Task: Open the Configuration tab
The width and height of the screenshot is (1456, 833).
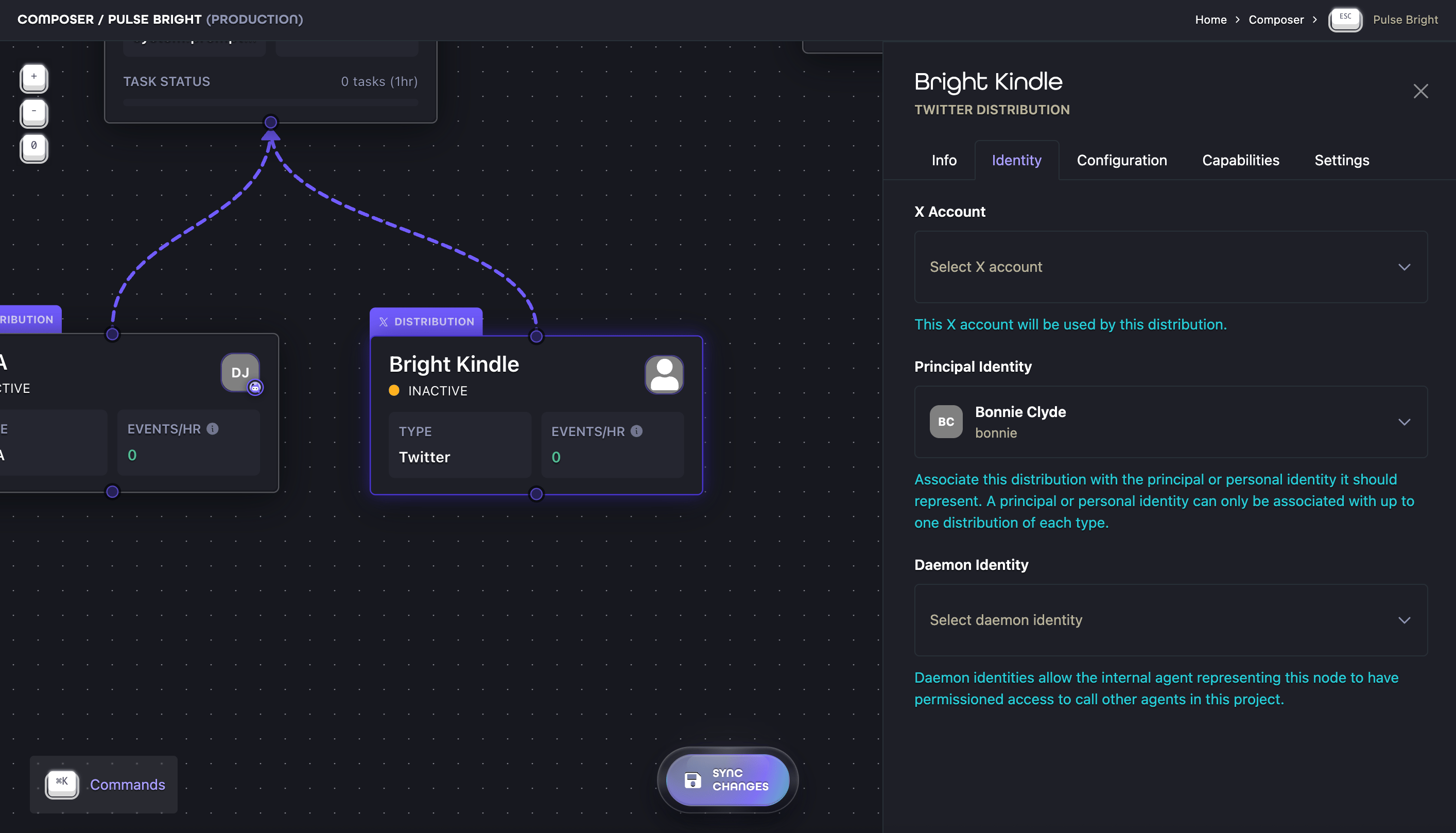Action: [x=1122, y=160]
